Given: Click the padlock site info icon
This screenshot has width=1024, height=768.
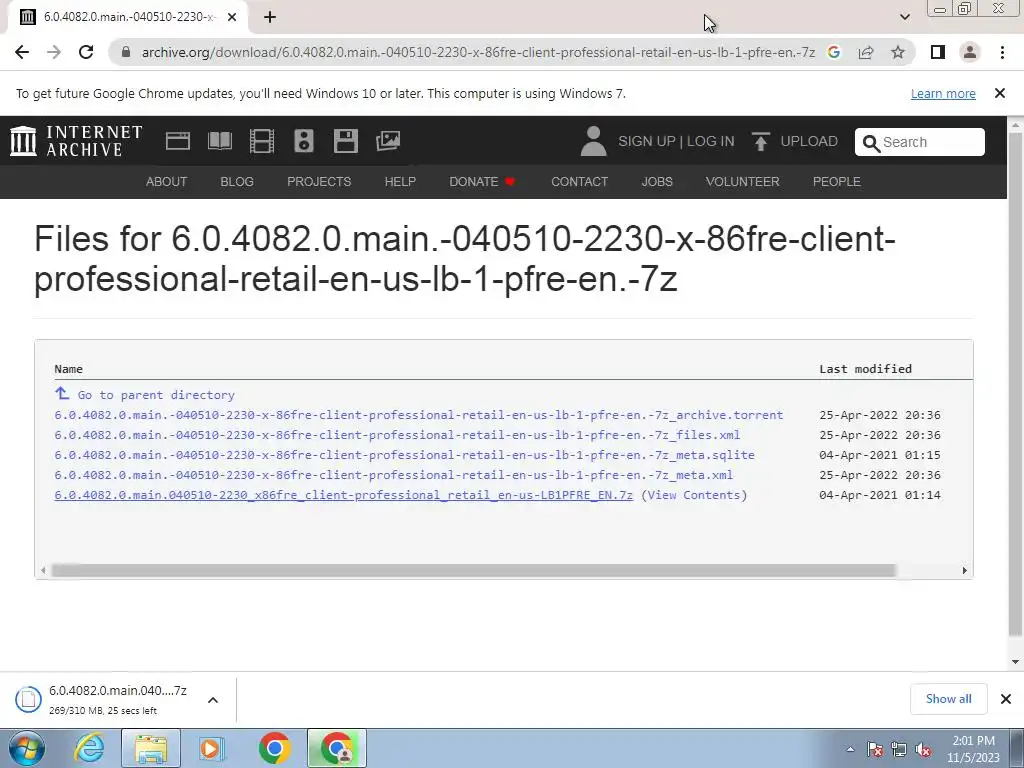Looking at the screenshot, I should tap(126, 52).
